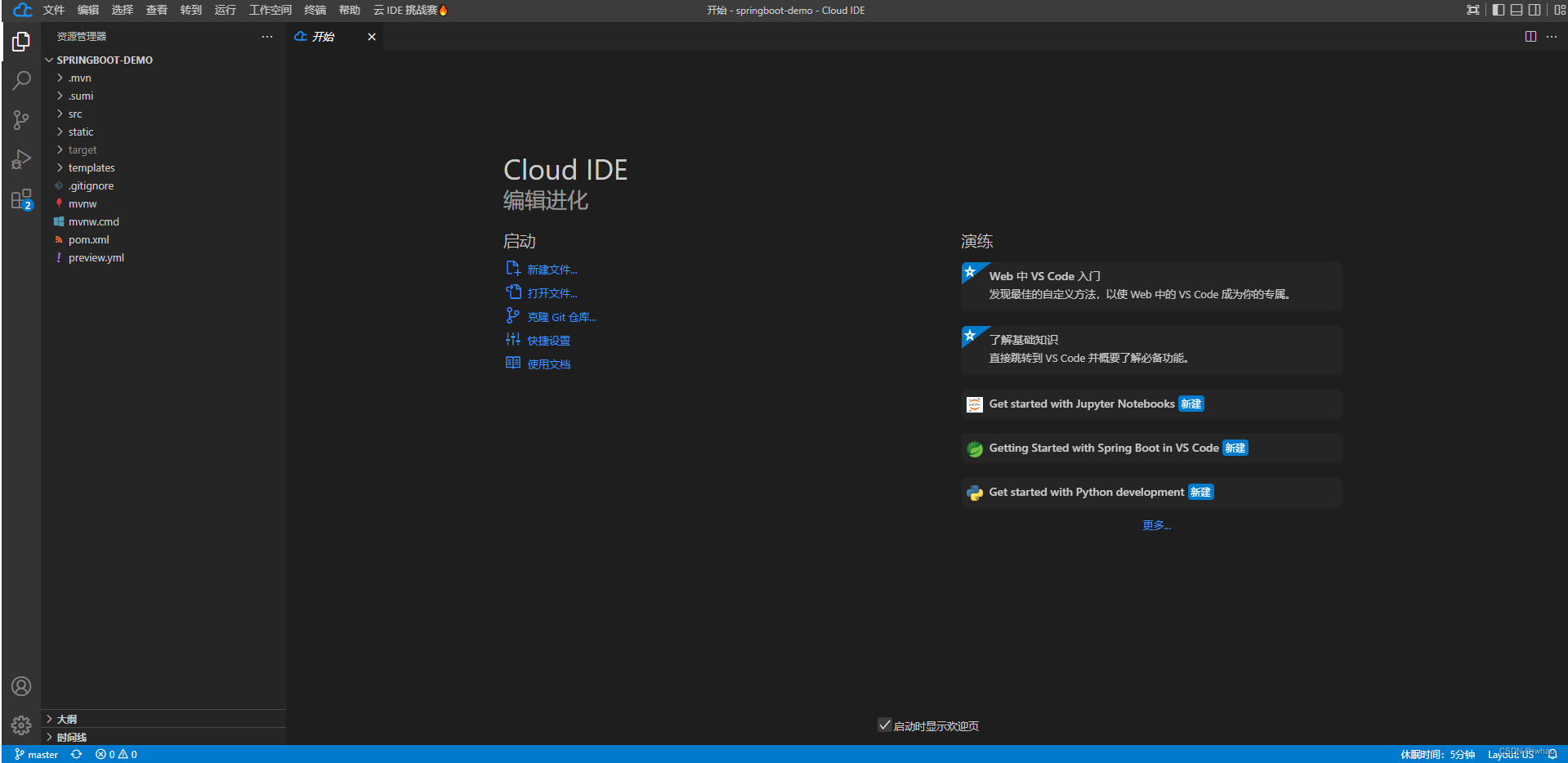Click the 使用文档 link

[x=538, y=364]
